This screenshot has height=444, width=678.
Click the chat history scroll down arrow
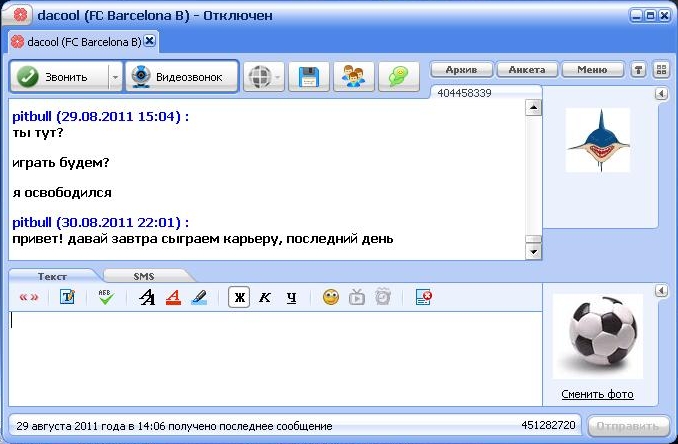point(534,251)
